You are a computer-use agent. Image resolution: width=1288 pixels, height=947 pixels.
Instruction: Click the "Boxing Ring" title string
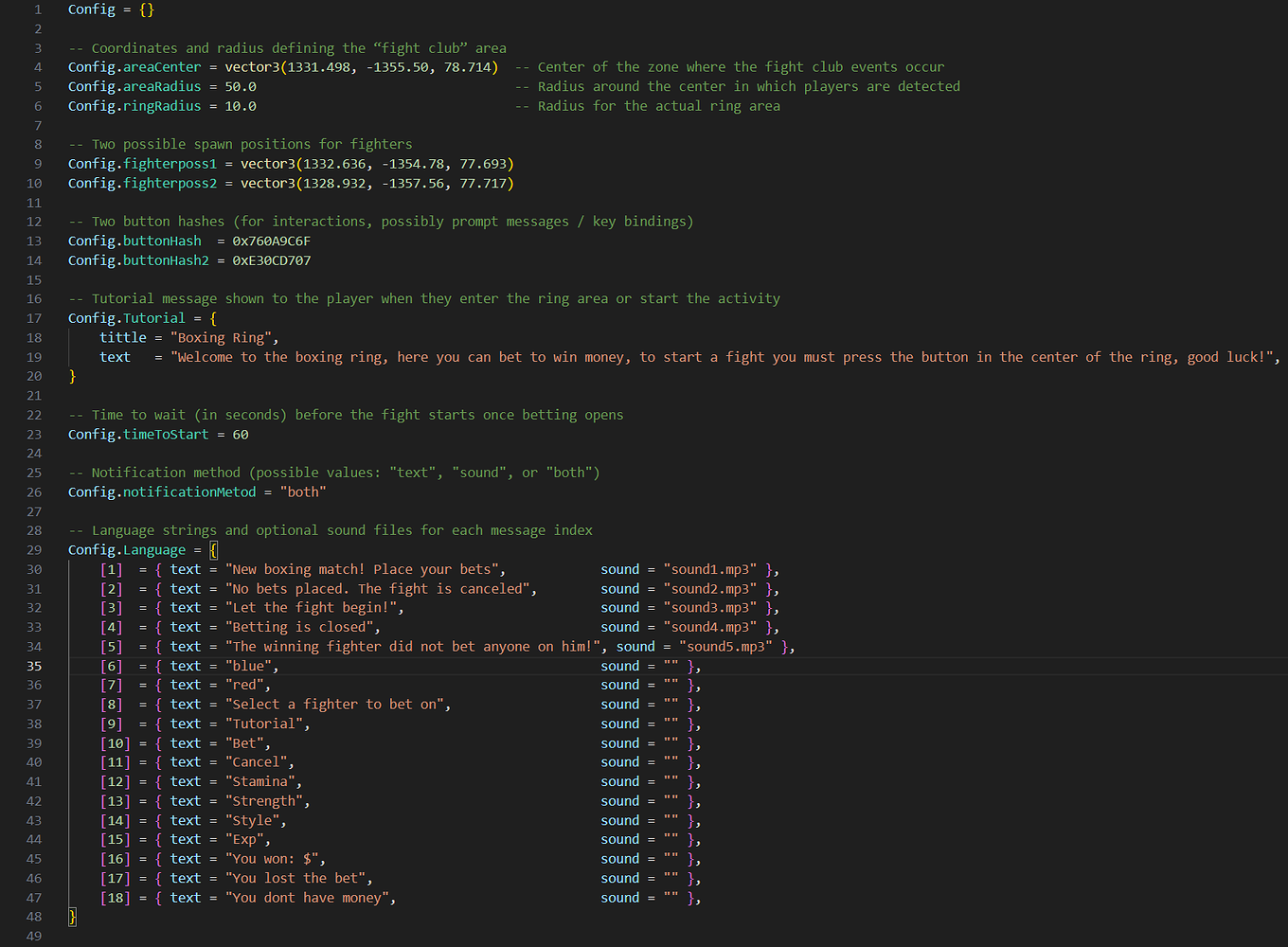click(224, 338)
